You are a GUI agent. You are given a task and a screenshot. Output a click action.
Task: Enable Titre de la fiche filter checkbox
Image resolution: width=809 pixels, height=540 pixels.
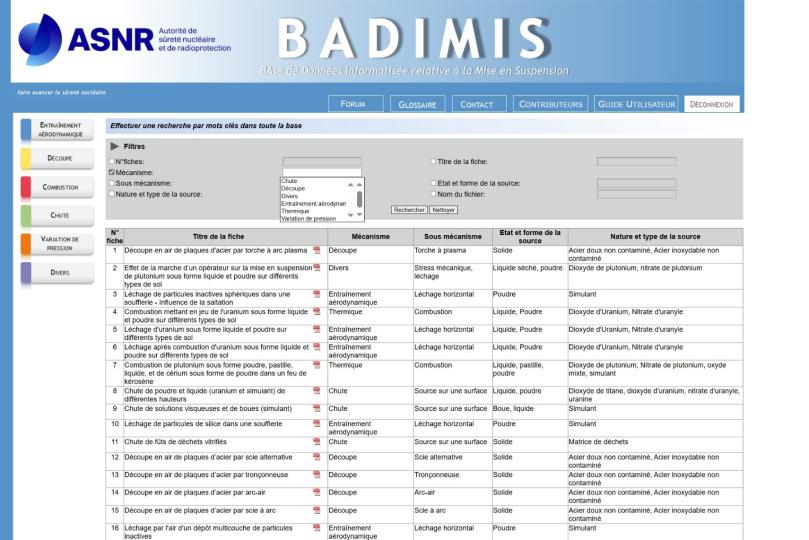[433, 161]
